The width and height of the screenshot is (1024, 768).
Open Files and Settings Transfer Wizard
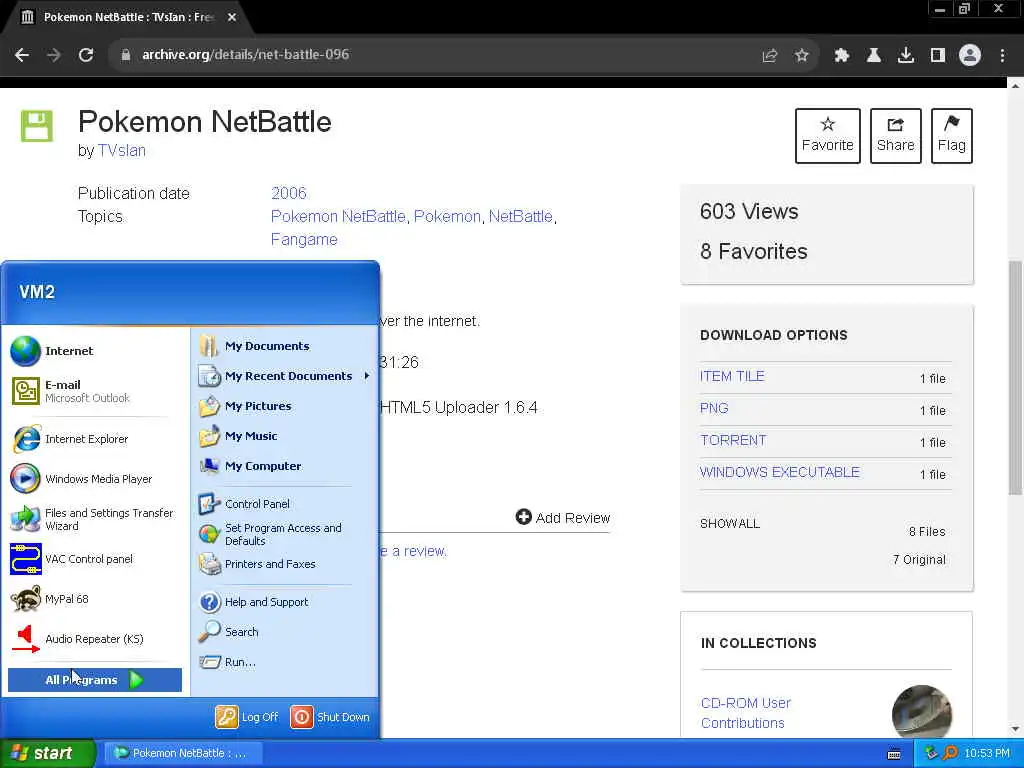[x=93, y=519]
